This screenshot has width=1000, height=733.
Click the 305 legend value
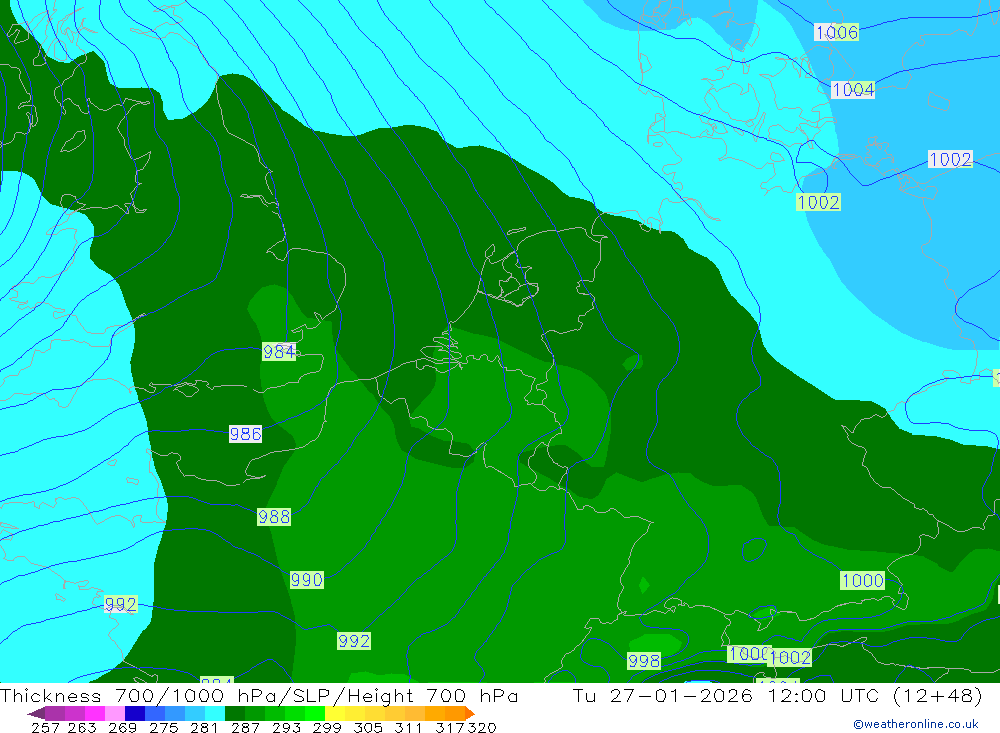pos(368,727)
